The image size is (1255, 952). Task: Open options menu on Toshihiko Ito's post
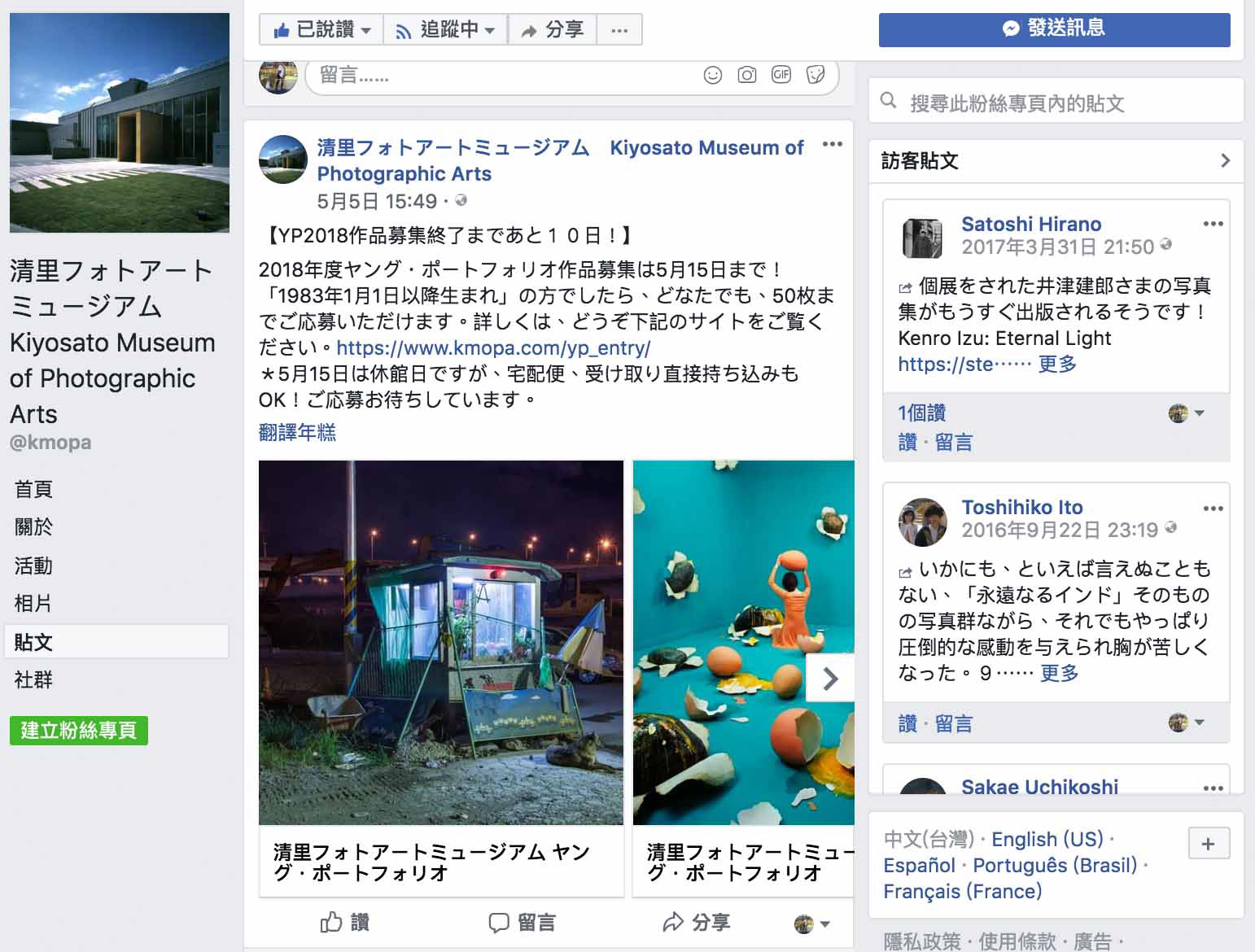tap(1213, 509)
